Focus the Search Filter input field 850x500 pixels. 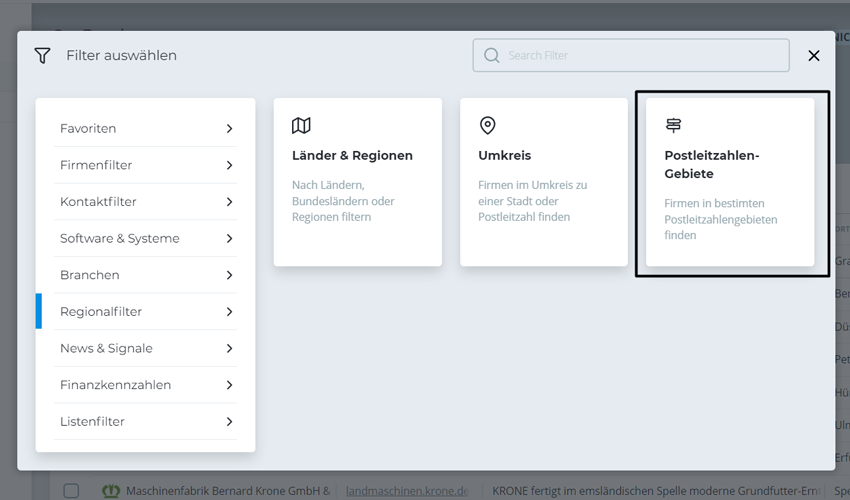coord(640,56)
